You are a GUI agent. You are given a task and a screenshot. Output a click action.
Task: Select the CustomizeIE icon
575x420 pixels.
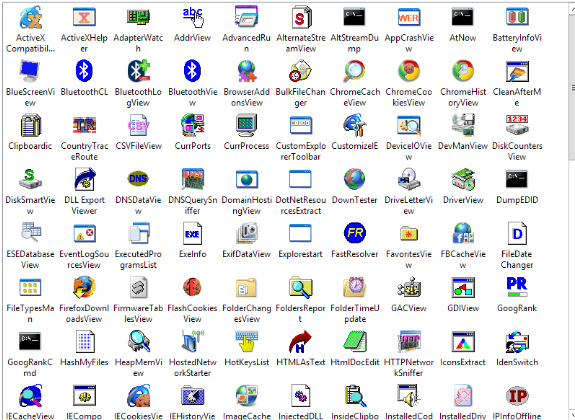(x=354, y=125)
